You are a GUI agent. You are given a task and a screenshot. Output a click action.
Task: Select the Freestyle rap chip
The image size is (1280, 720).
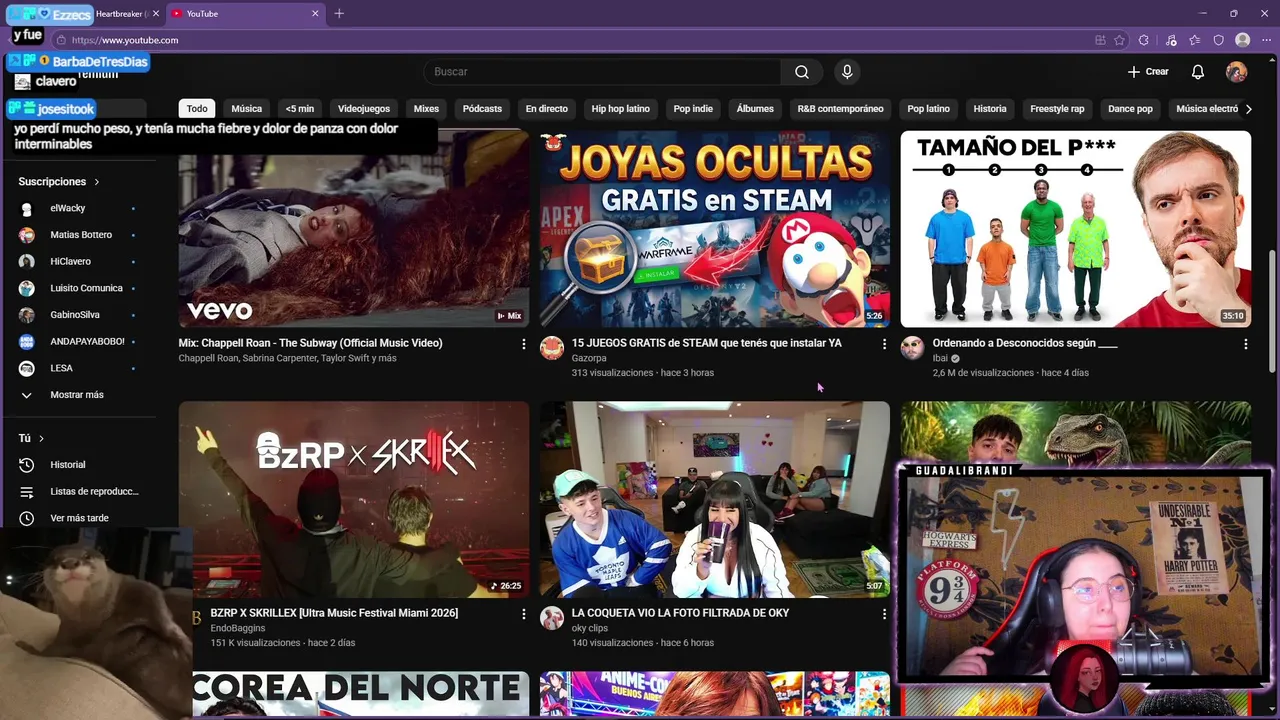click(1057, 109)
